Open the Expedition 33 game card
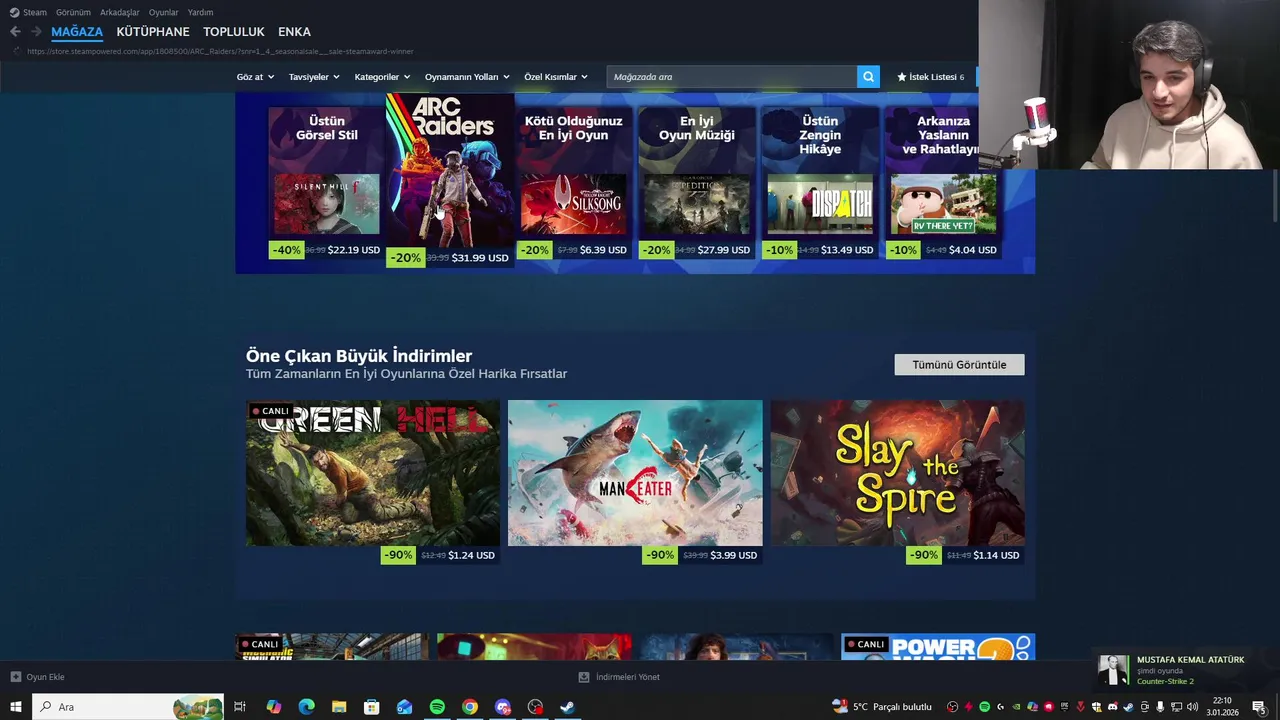The image size is (1280, 720). click(x=697, y=183)
